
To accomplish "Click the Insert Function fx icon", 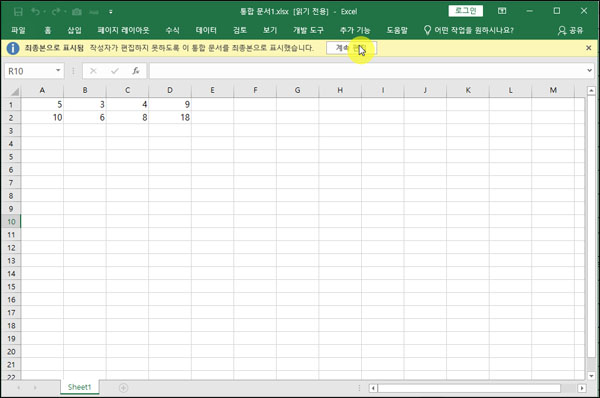I will point(135,71).
